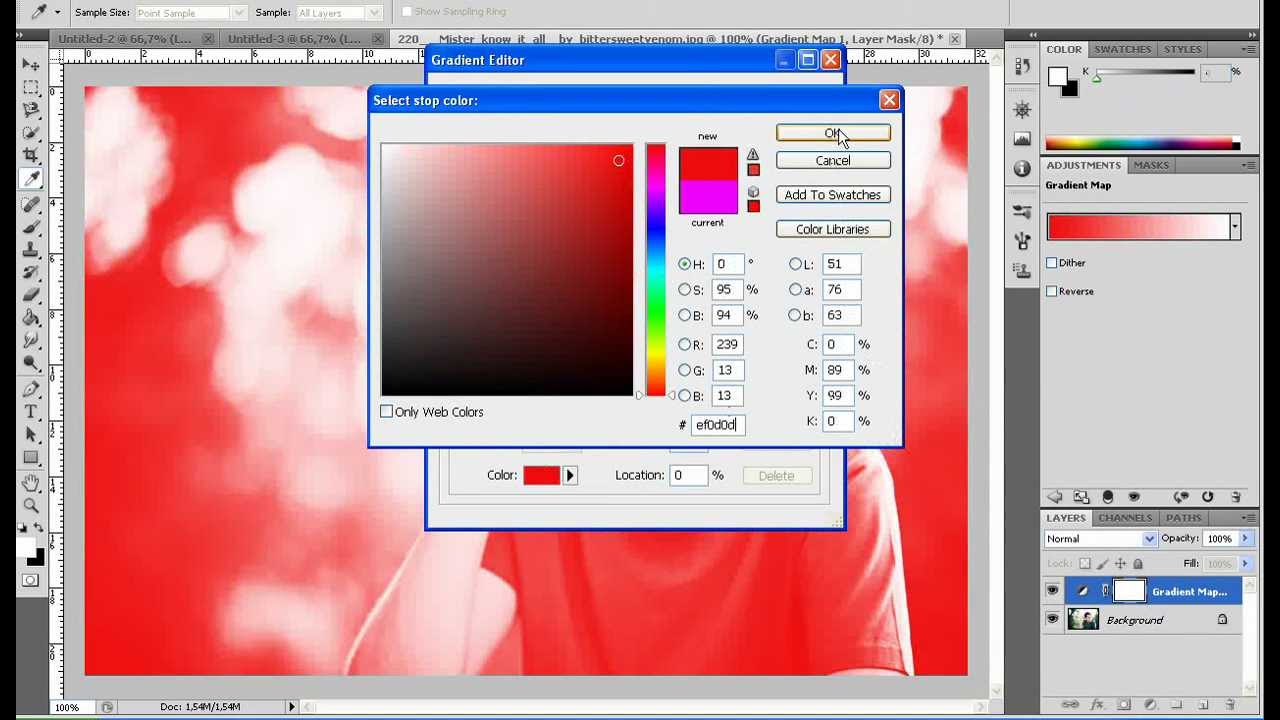
Task: Click the hex color input field
Action: pos(717,425)
